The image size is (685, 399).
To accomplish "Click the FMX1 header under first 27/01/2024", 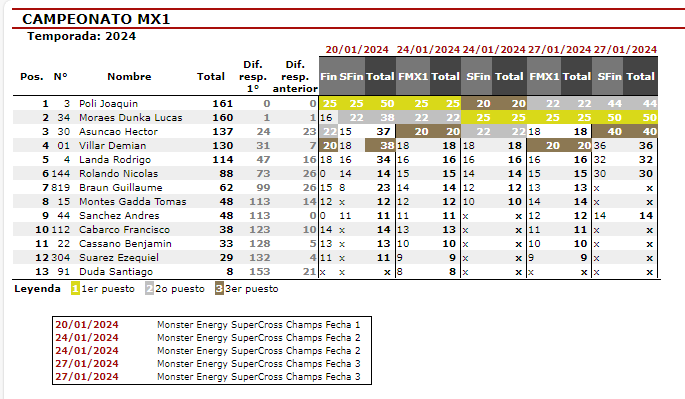I will click(544, 76).
